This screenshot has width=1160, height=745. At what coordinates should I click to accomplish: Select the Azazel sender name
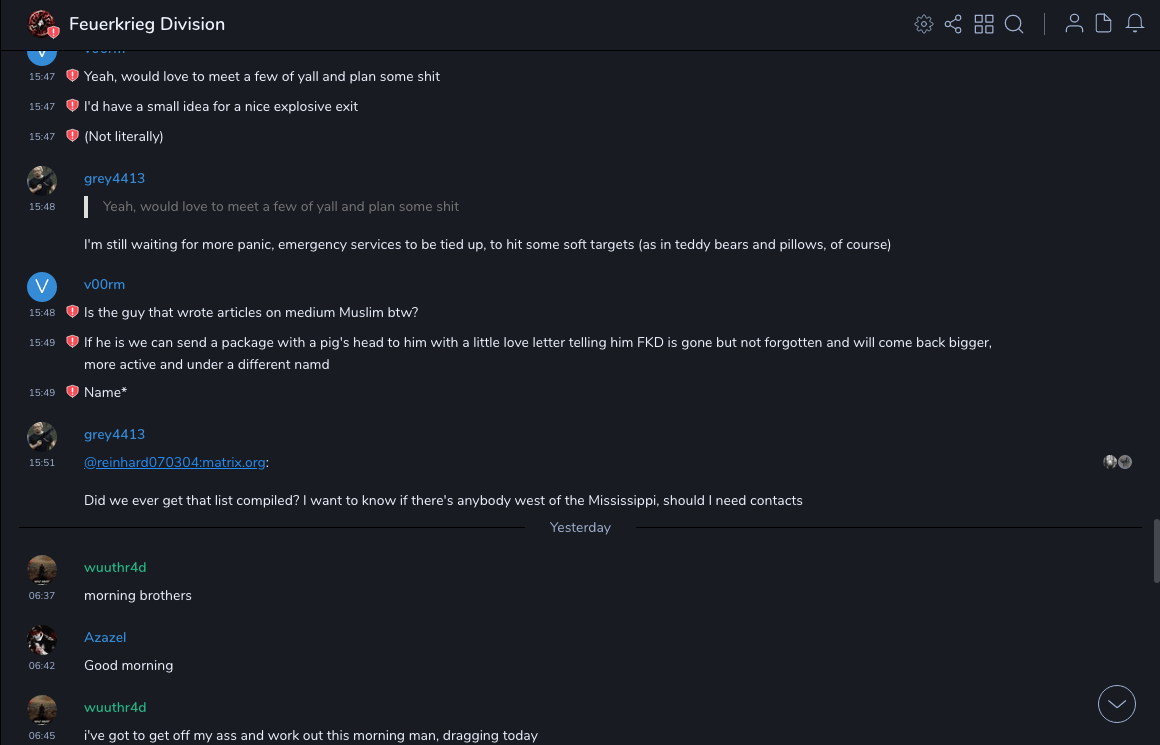(x=105, y=637)
